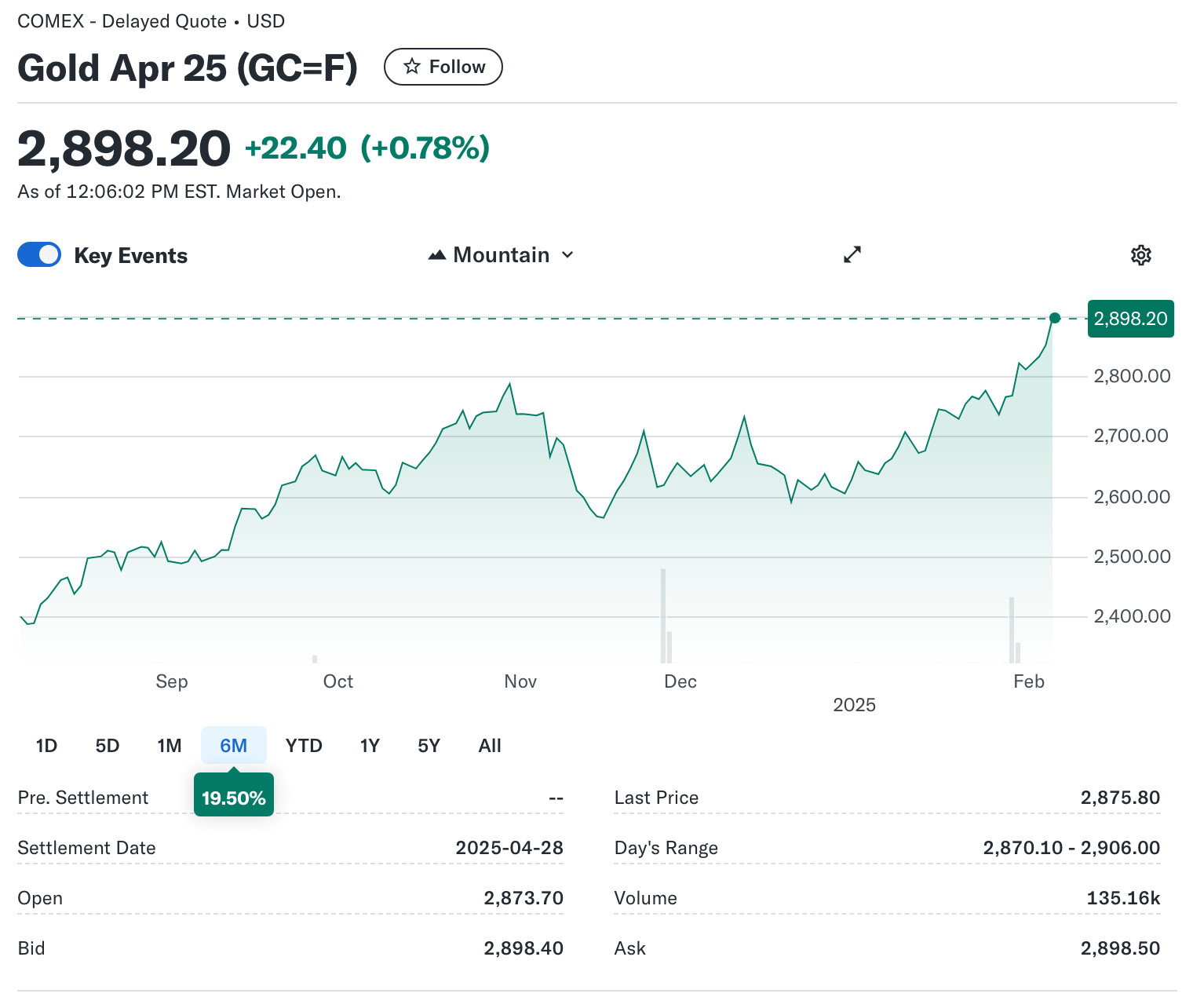Click the 2,898.20 current price label
The width and height of the screenshot is (1193, 1008).
coord(1130,319)
